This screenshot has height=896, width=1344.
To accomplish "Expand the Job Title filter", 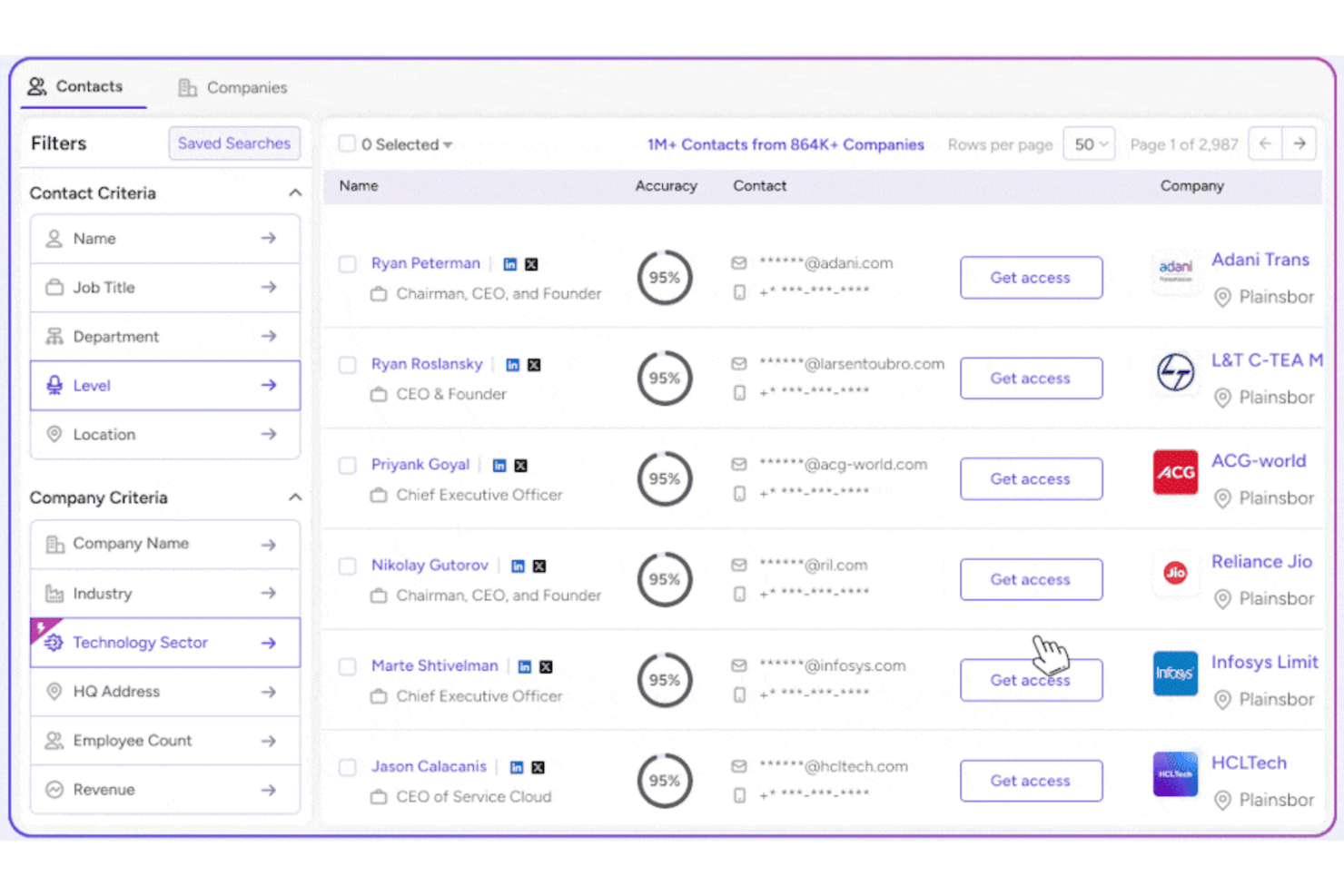I will [164, 288].
